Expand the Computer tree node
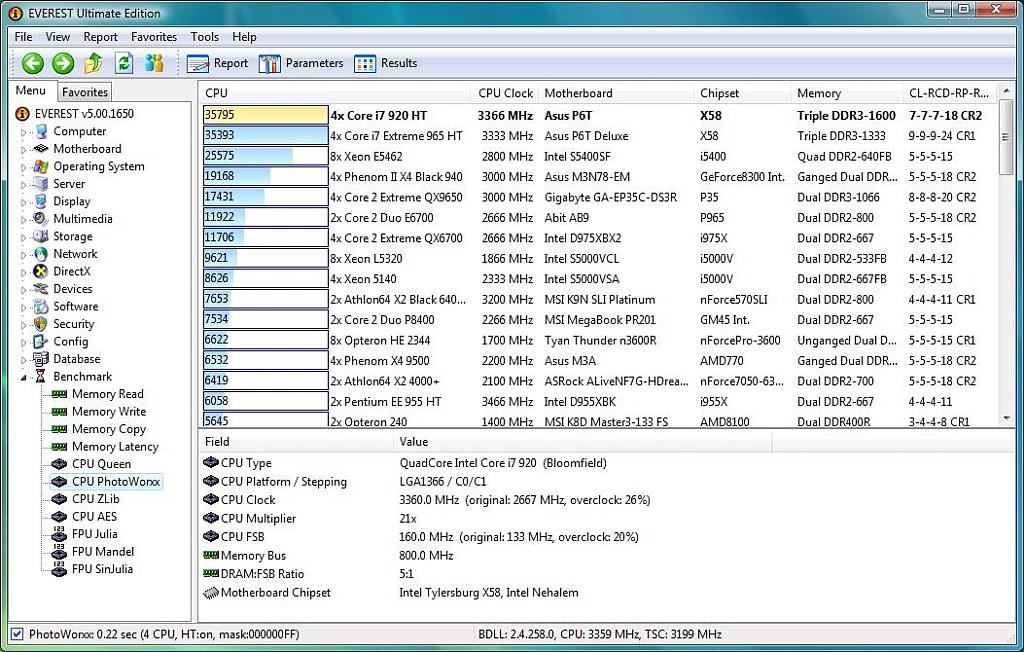The width and height of the screenshot is (1024, 652). tap(24, 133)
